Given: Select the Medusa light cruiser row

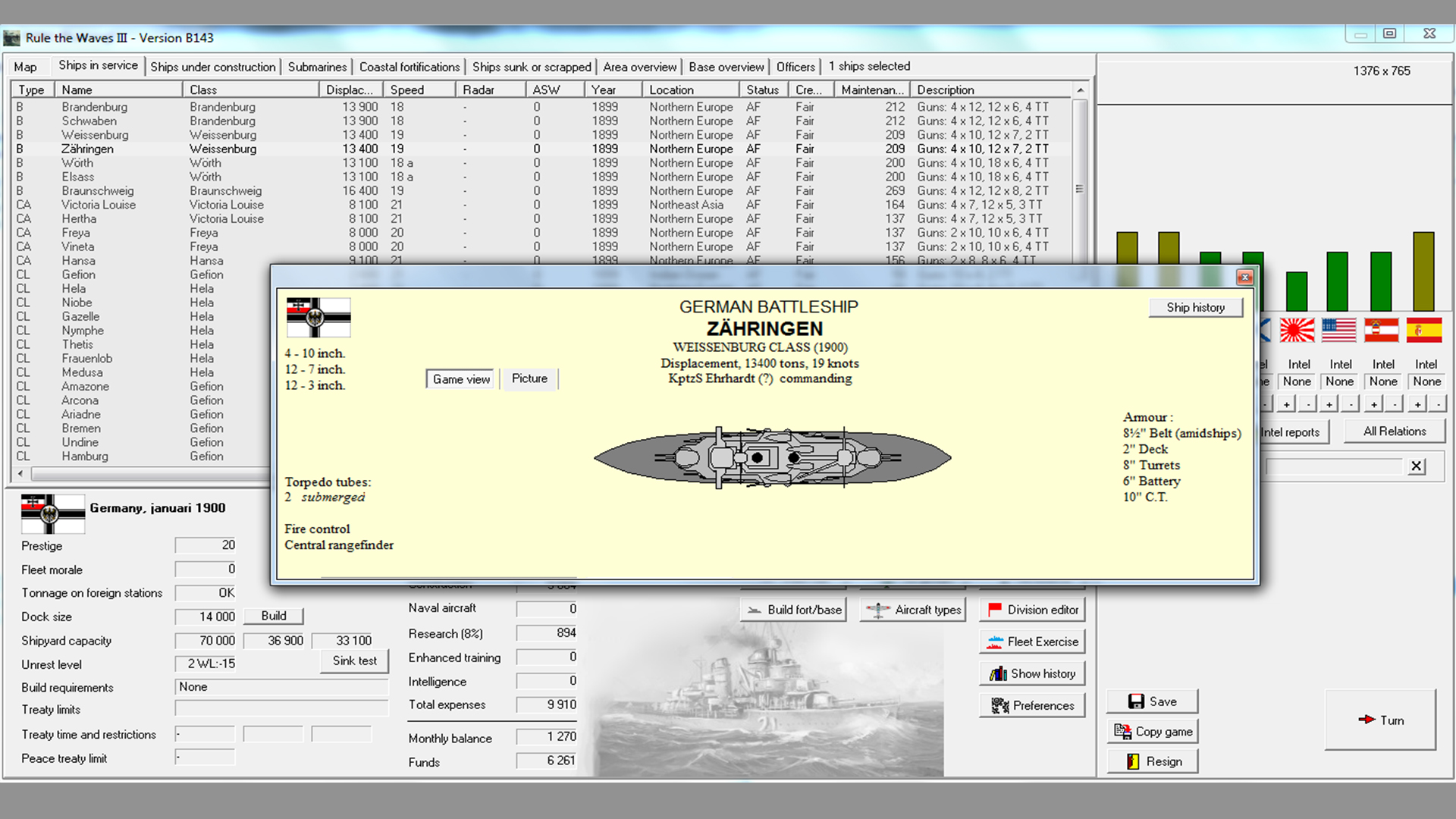Looking at the screenshot, I should [143, 372].
